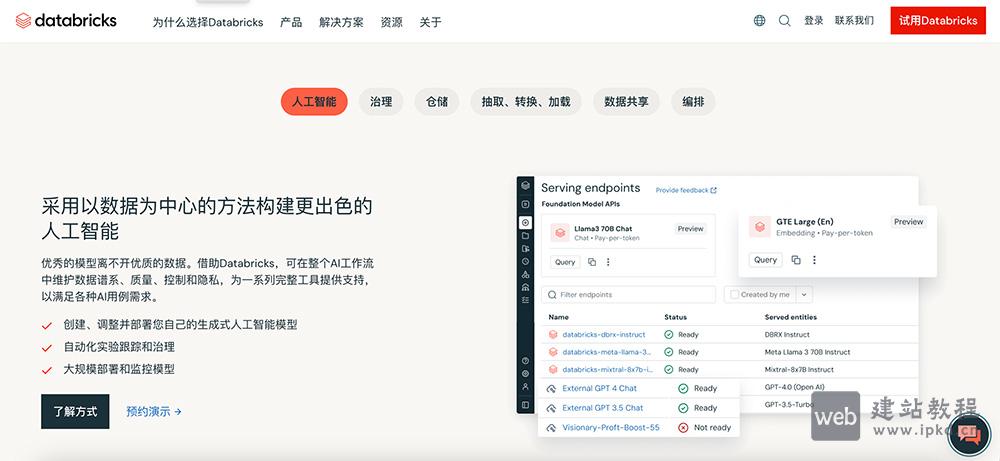Screen dimensions: 1000x461
Task: Open kebab menu on Llama3 70B Chat card
Action: point(608,262)
